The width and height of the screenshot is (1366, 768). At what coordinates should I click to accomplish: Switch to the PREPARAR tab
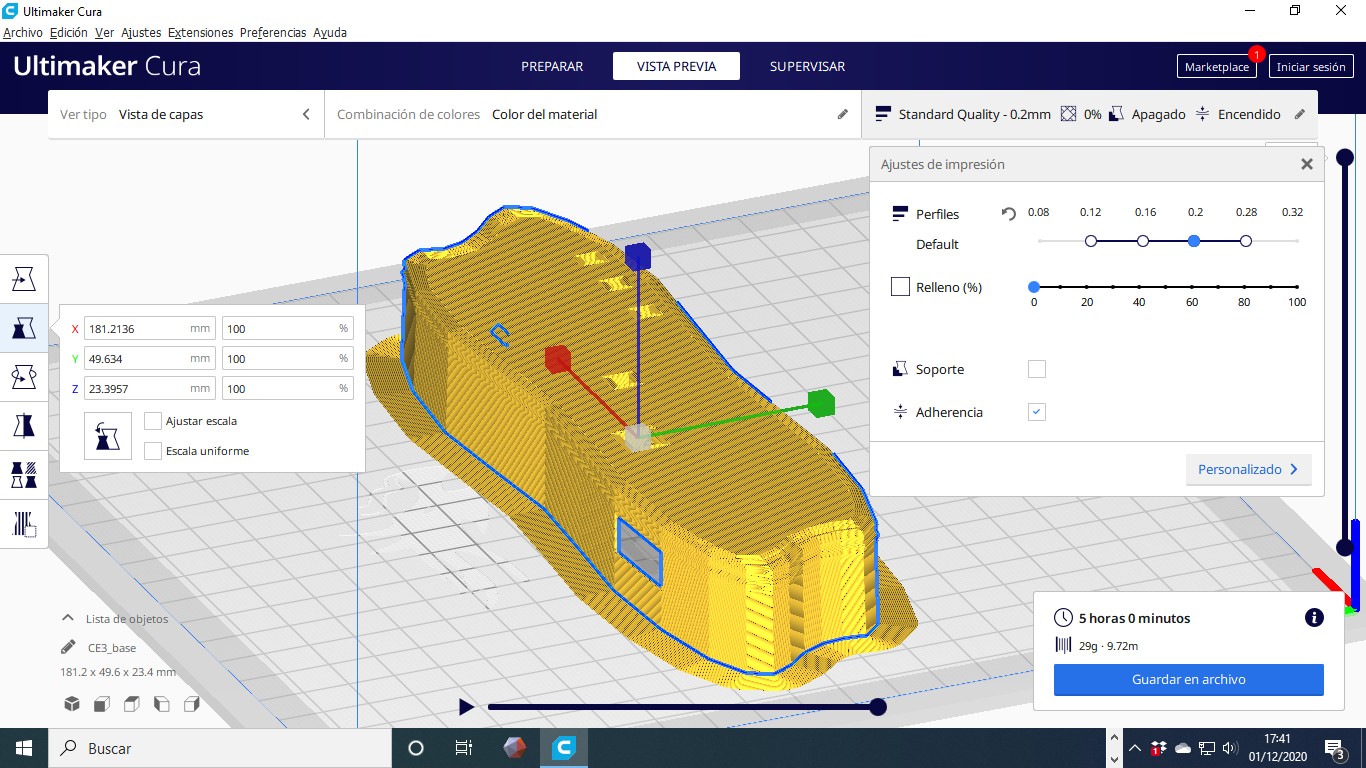pyautogui.click(x=552, y=67)
